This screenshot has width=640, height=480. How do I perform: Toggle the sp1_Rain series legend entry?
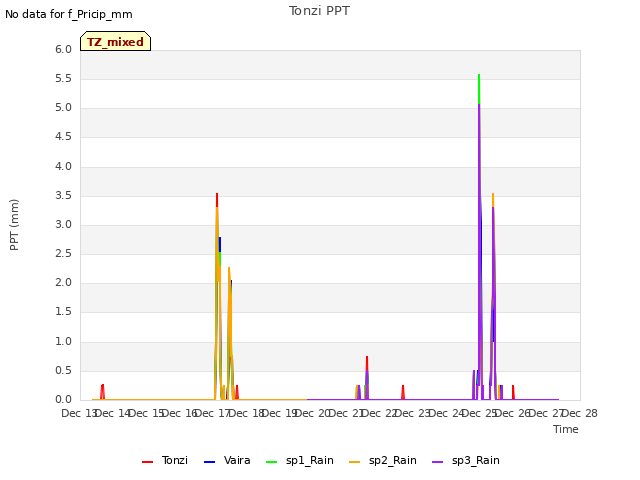tap(300, 460)
